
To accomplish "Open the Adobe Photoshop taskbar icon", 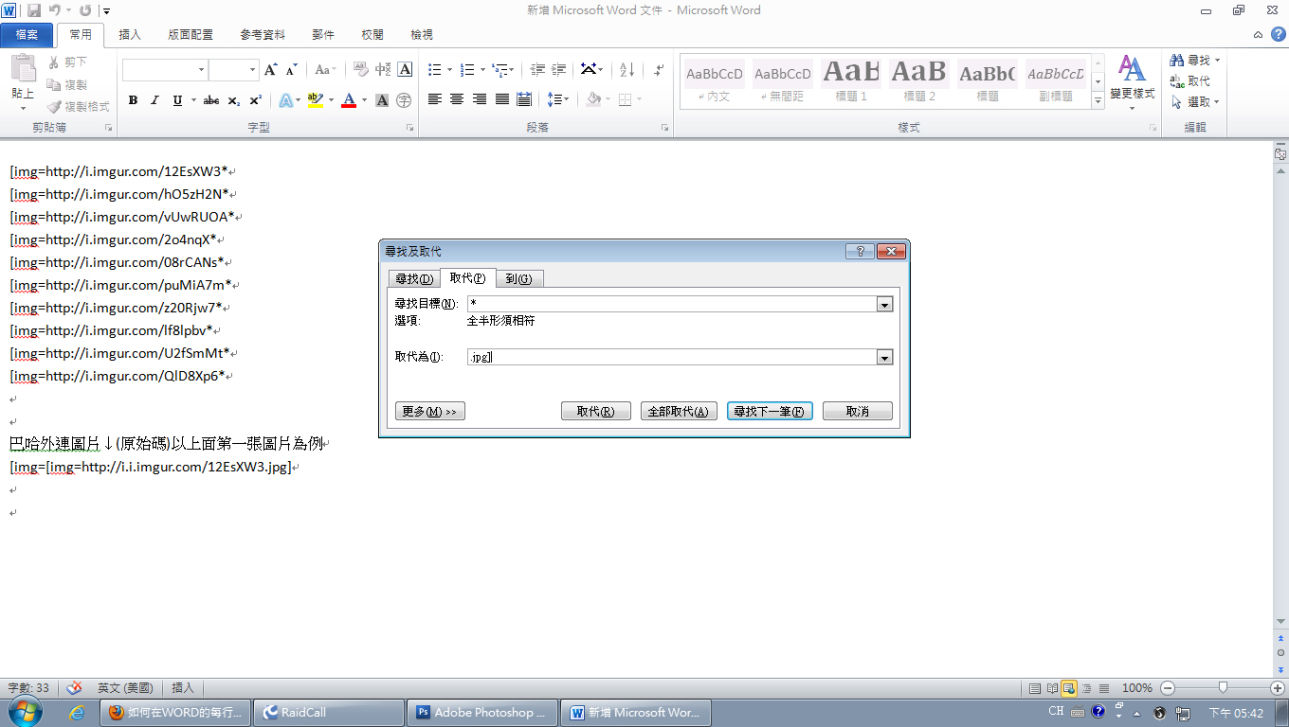I will pyautogui.click(x=481, y=712).
